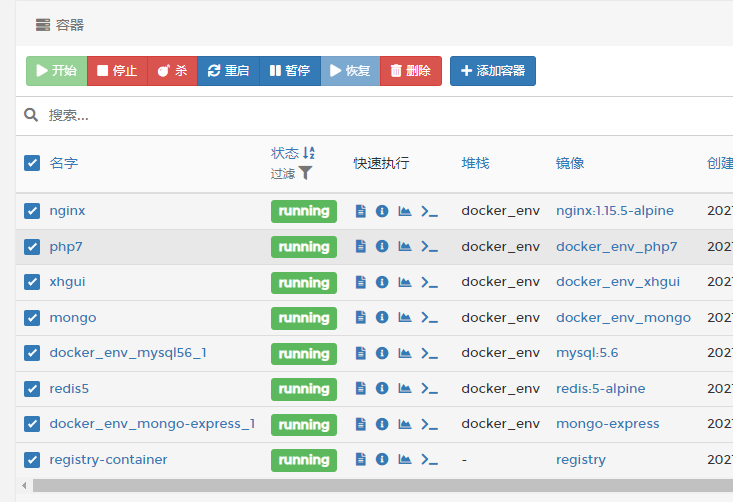Viewport: 733px width, 502px height.
Task: Open stats chart icon for registry-container
Action: click(405, 459)
